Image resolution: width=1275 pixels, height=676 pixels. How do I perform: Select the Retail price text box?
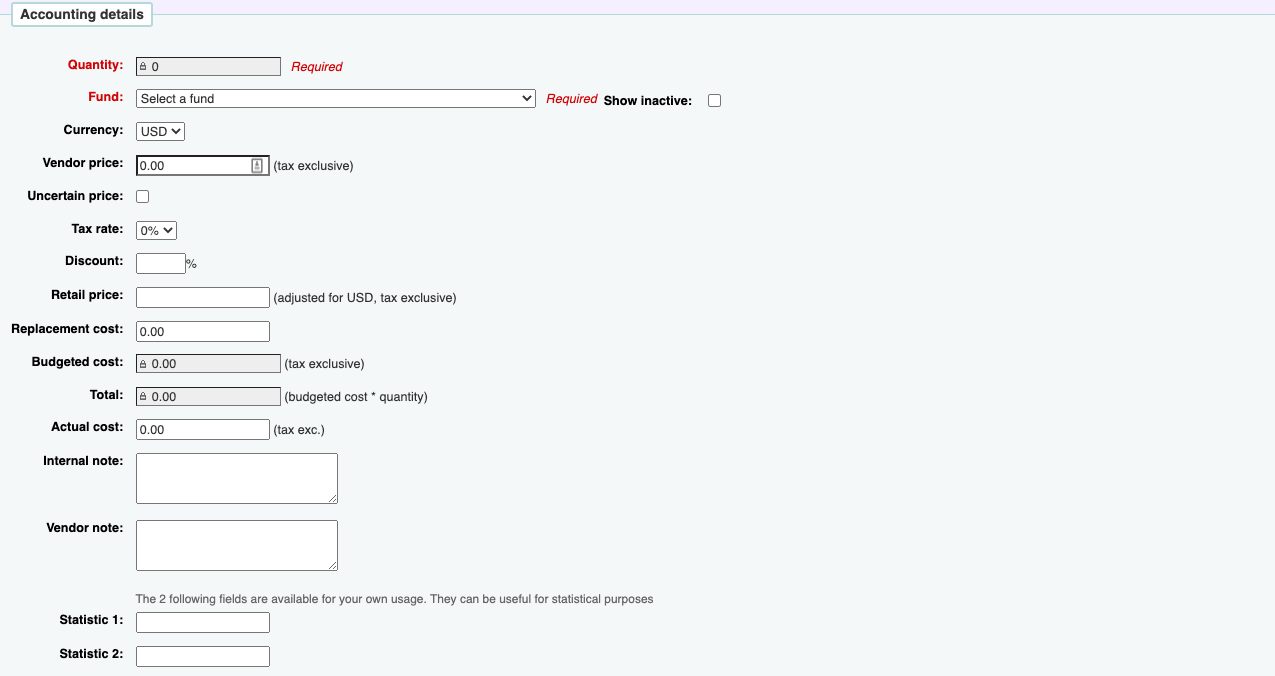coord(203,297)
